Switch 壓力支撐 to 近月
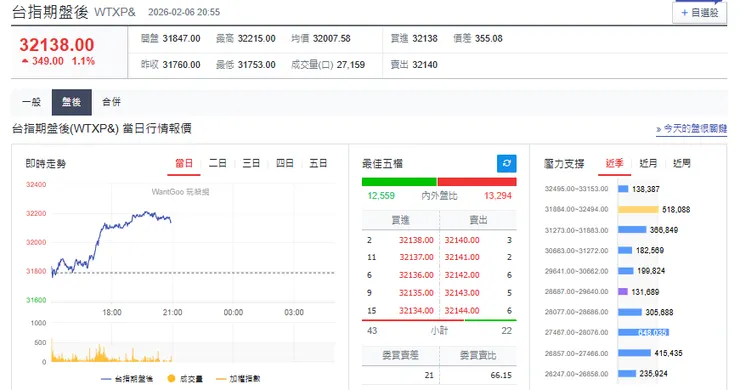 pos(648,163)
